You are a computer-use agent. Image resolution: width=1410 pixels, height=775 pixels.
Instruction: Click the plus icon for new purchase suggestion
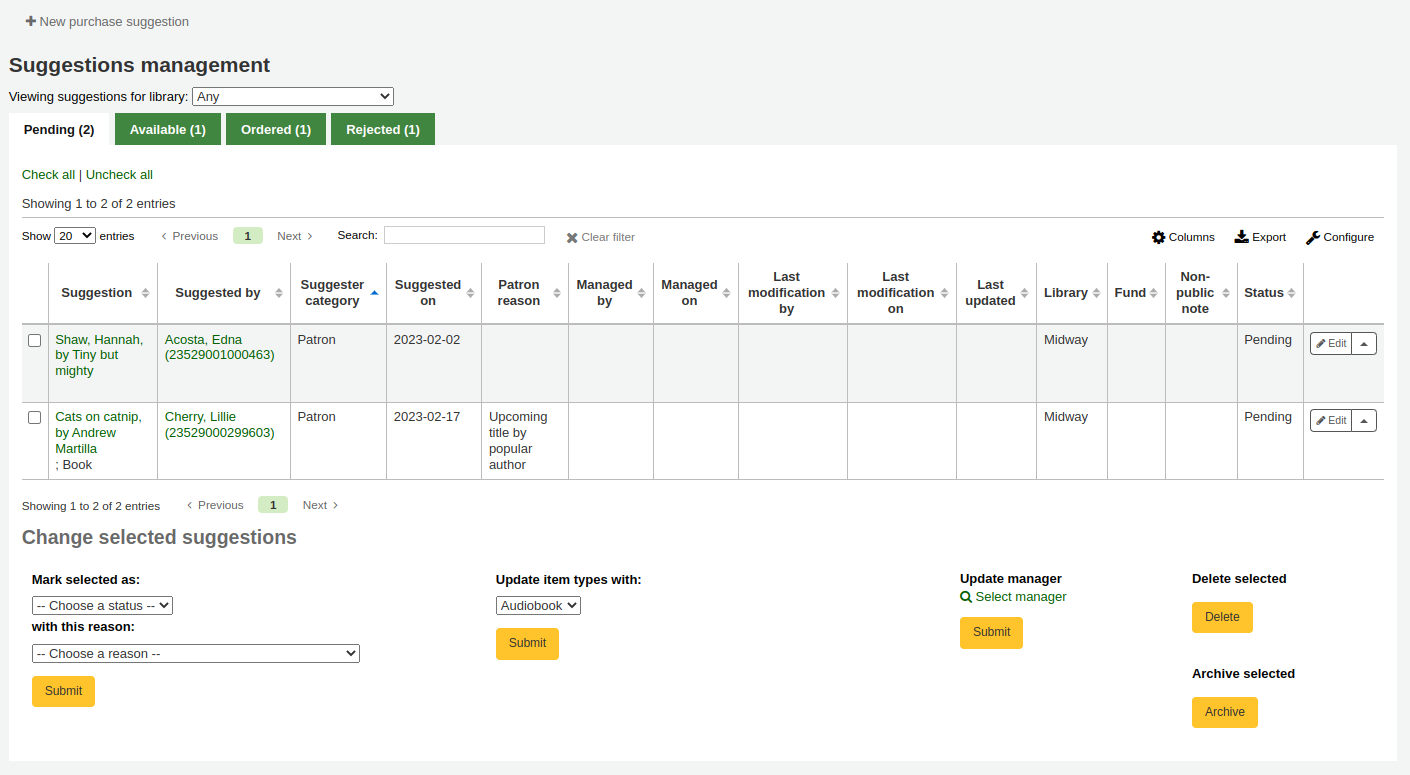point(31,20)
